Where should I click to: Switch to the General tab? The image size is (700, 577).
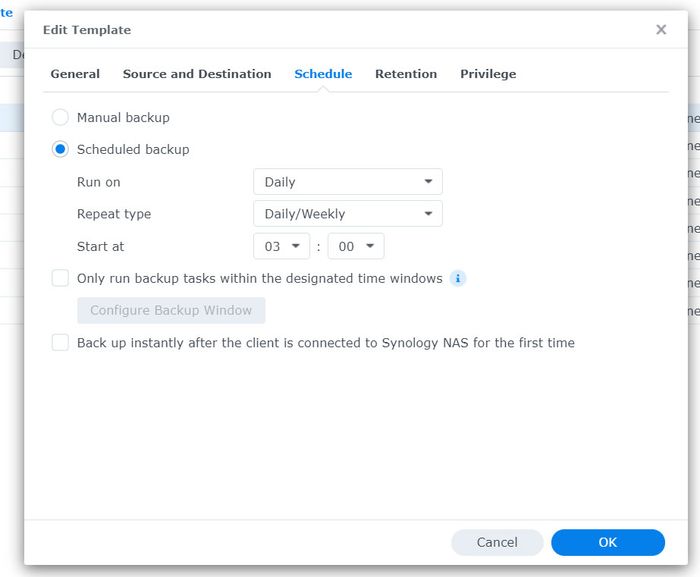coord(75,74)
